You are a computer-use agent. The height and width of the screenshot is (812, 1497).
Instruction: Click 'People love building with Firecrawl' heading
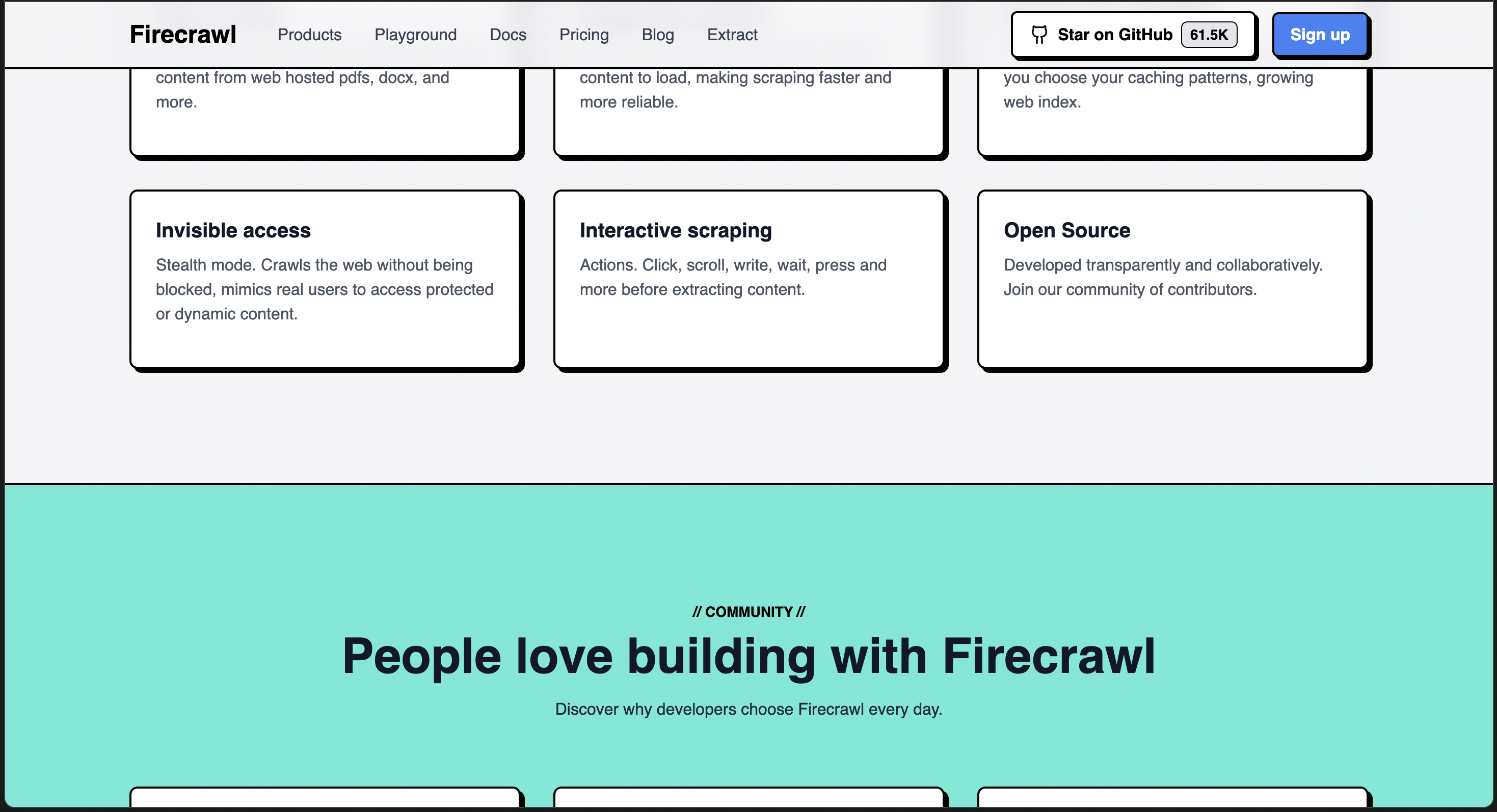click(x=748, y=656)
